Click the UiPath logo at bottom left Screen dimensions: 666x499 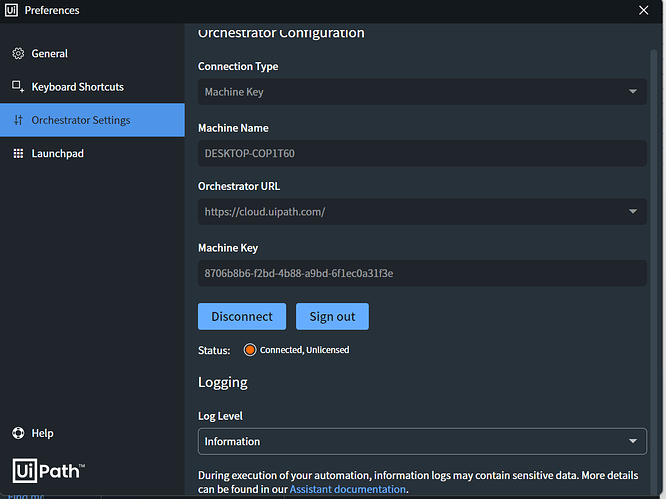pos(48,471)
